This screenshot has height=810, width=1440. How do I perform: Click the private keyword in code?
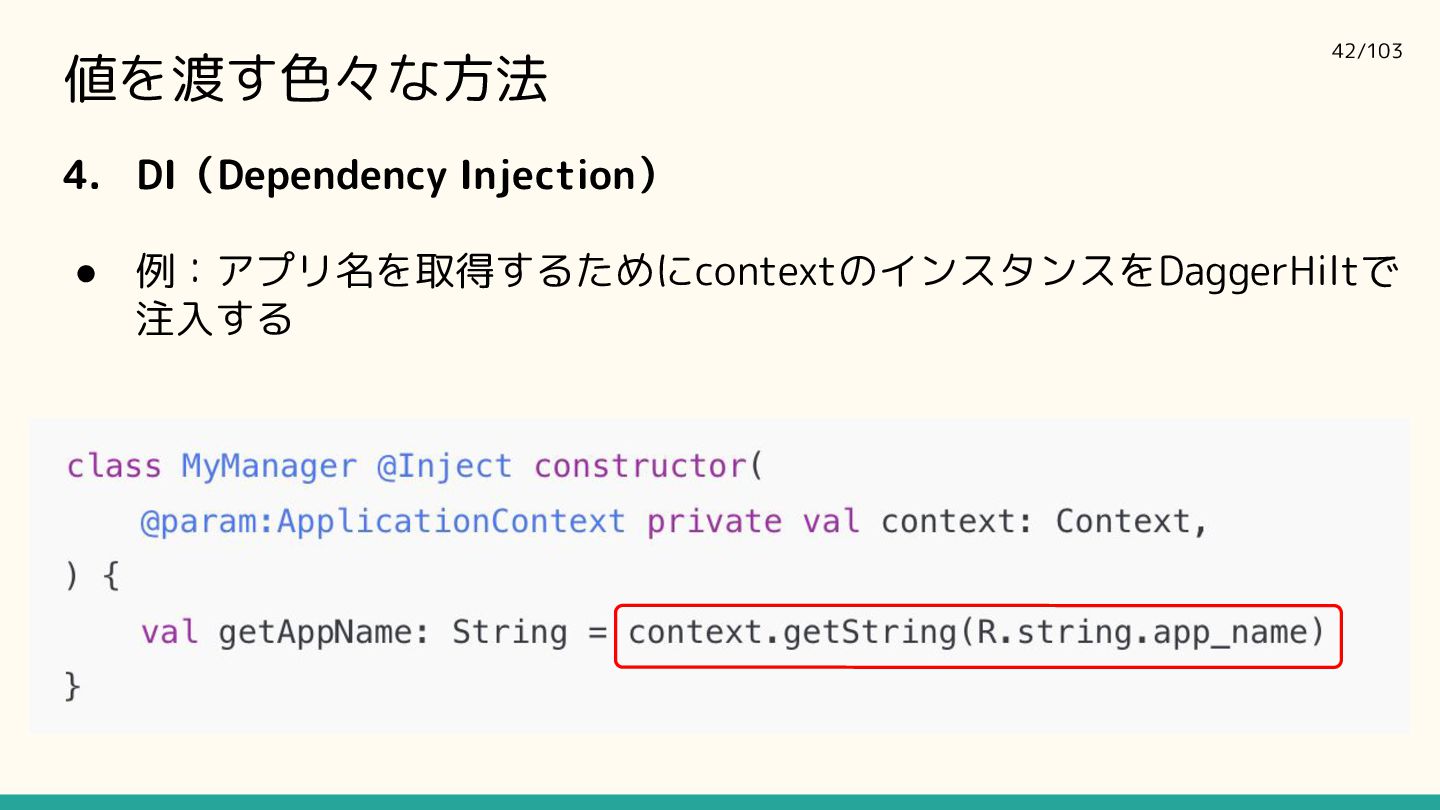(714, 522)
